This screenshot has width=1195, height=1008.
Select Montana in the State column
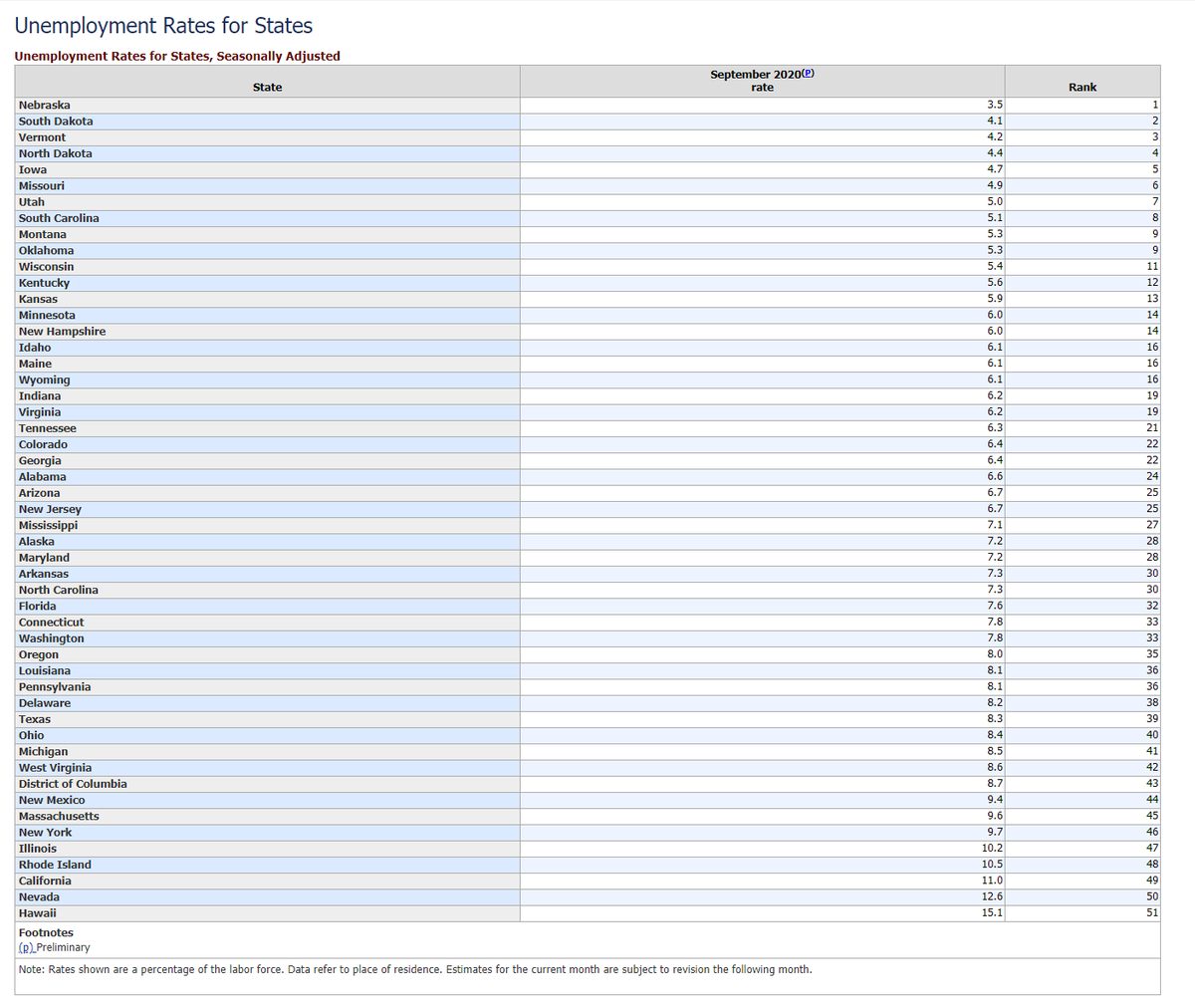(43, 235)
